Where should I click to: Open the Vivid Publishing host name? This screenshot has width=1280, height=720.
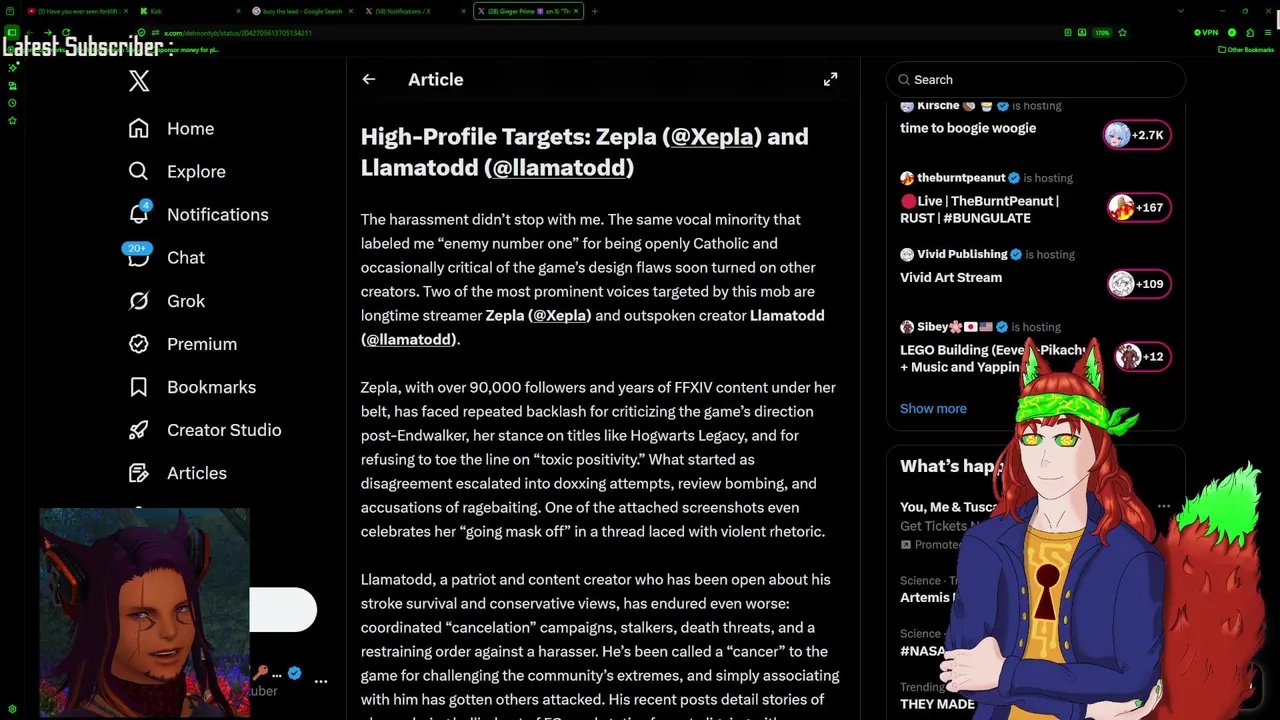(x=961, y=254)
